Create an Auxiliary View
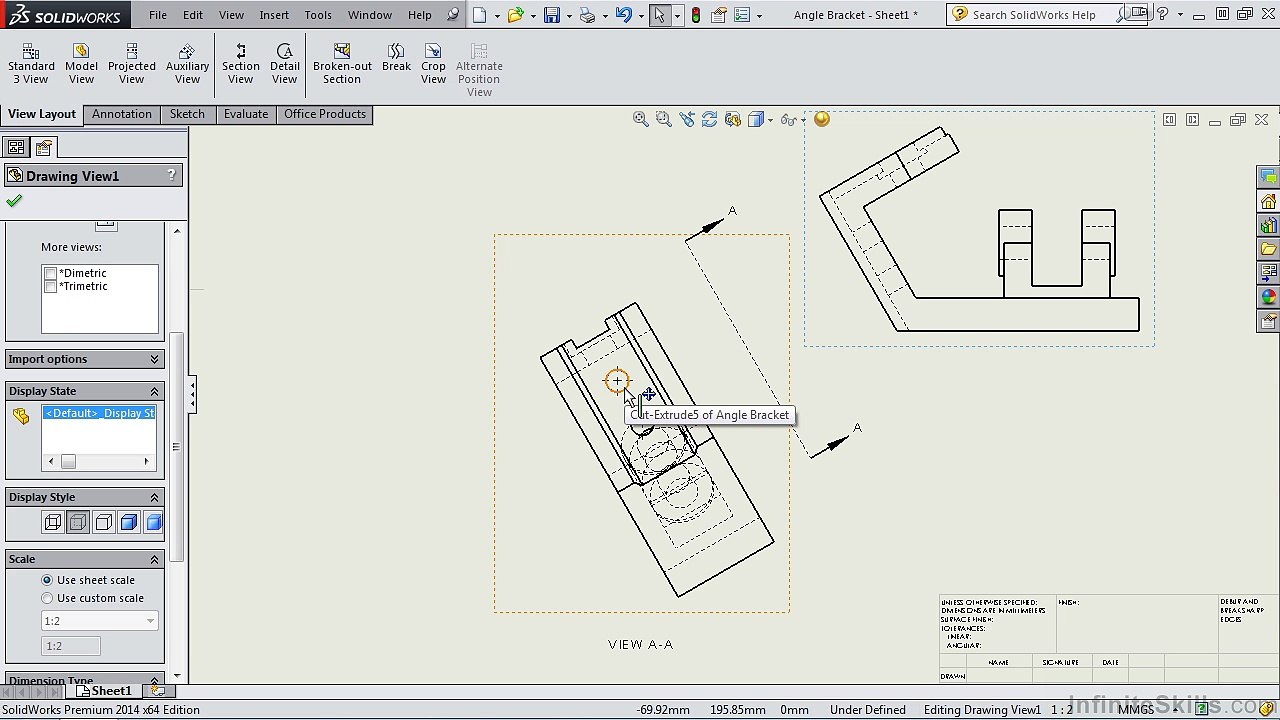This screenshot has width=1280, height=720. (x=187, y=64)
